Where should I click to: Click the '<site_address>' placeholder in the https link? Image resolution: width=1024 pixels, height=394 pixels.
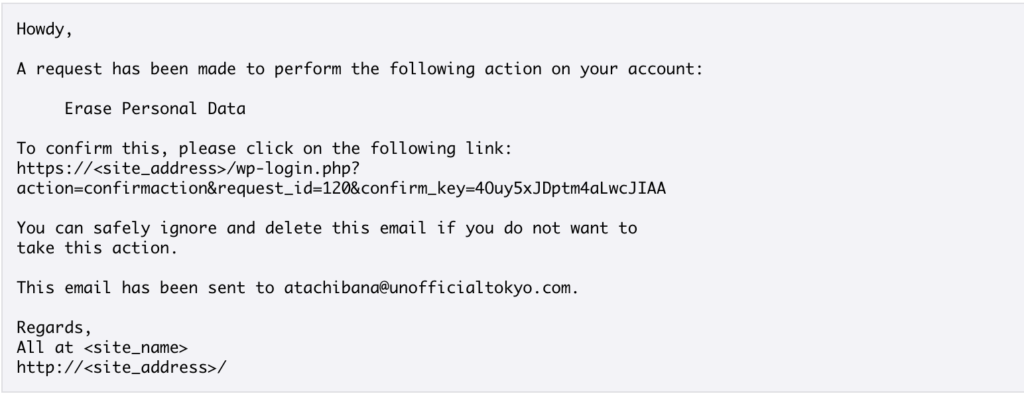click(159, 169)
